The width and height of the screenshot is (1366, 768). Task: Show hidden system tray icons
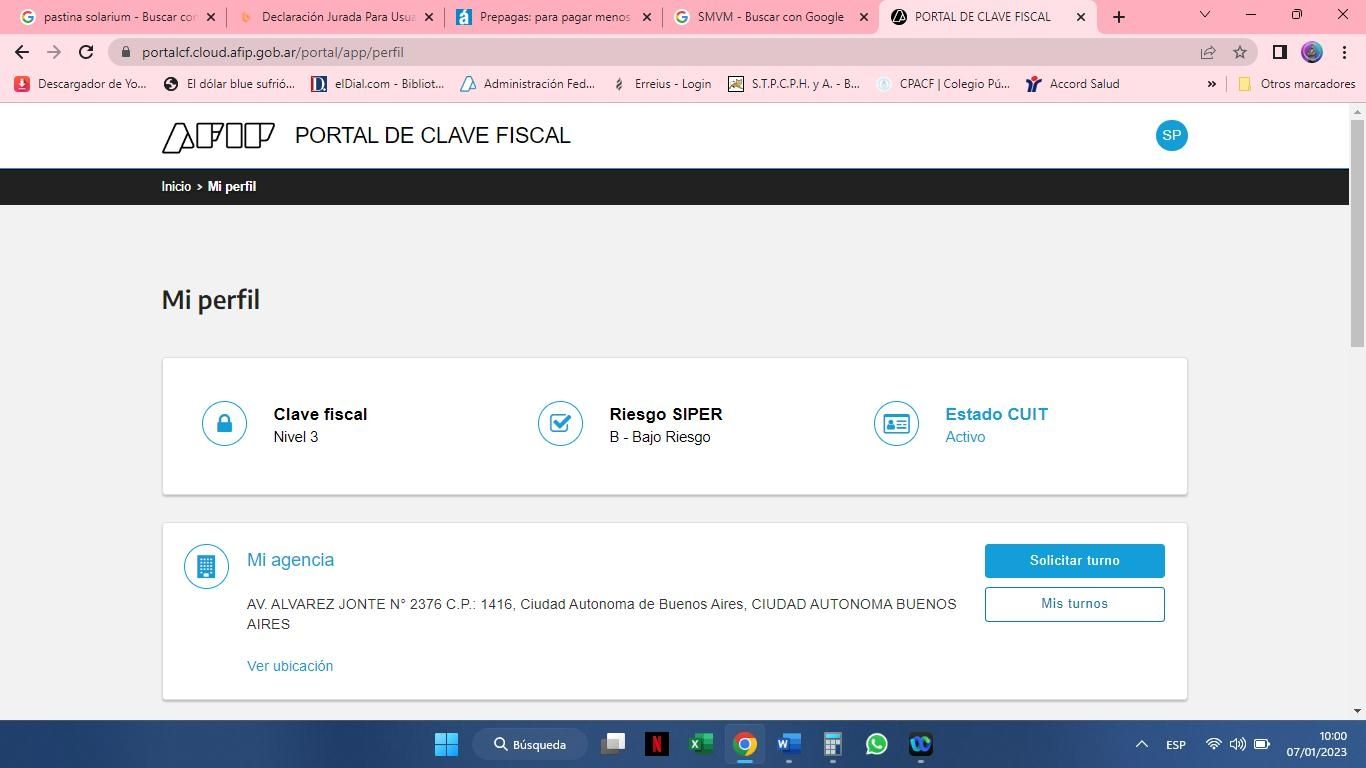coord(1141,744)
